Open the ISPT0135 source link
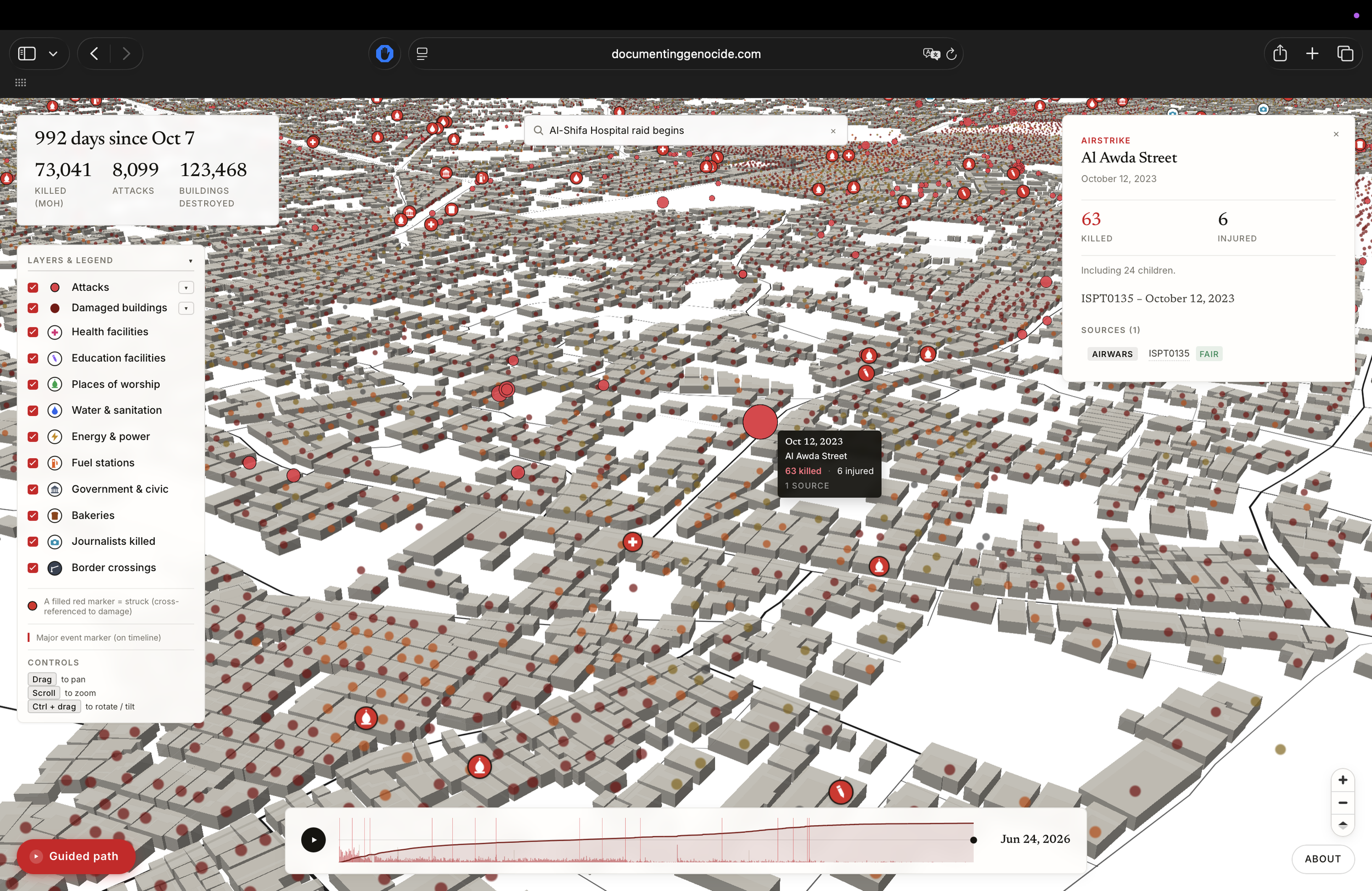This screenshot has height=891, width=1372. pos(1168,353)
